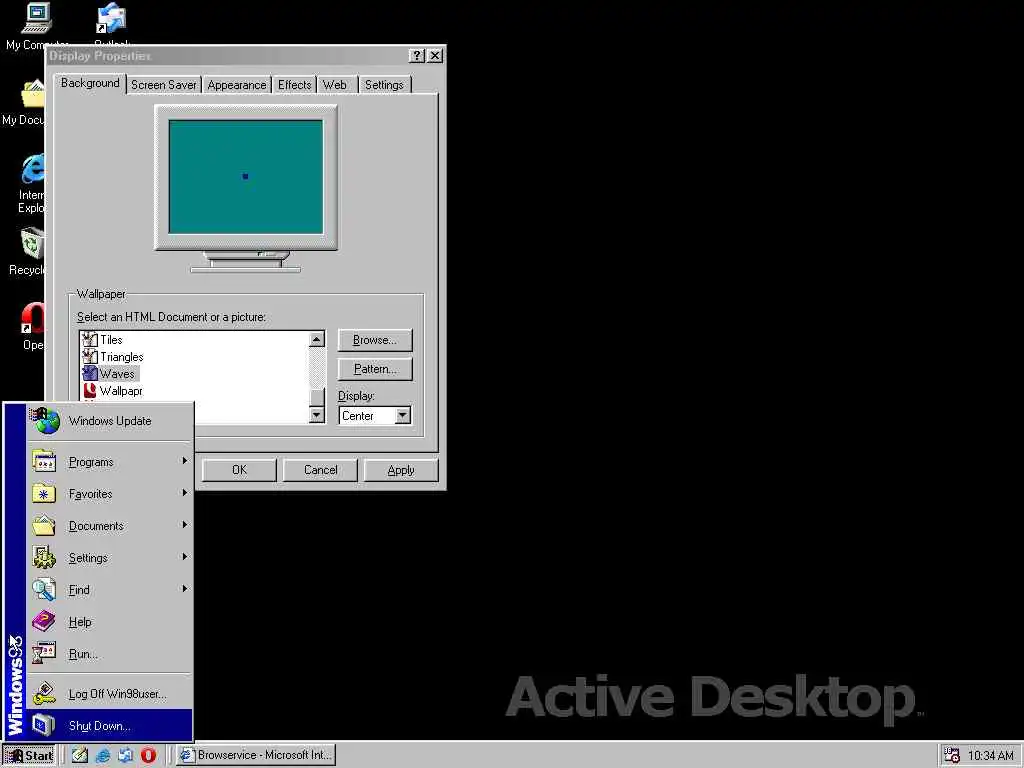Click the Triangles wallpaper icon
The height and width of the screenshot is (768, 1024).
[89, 357]
